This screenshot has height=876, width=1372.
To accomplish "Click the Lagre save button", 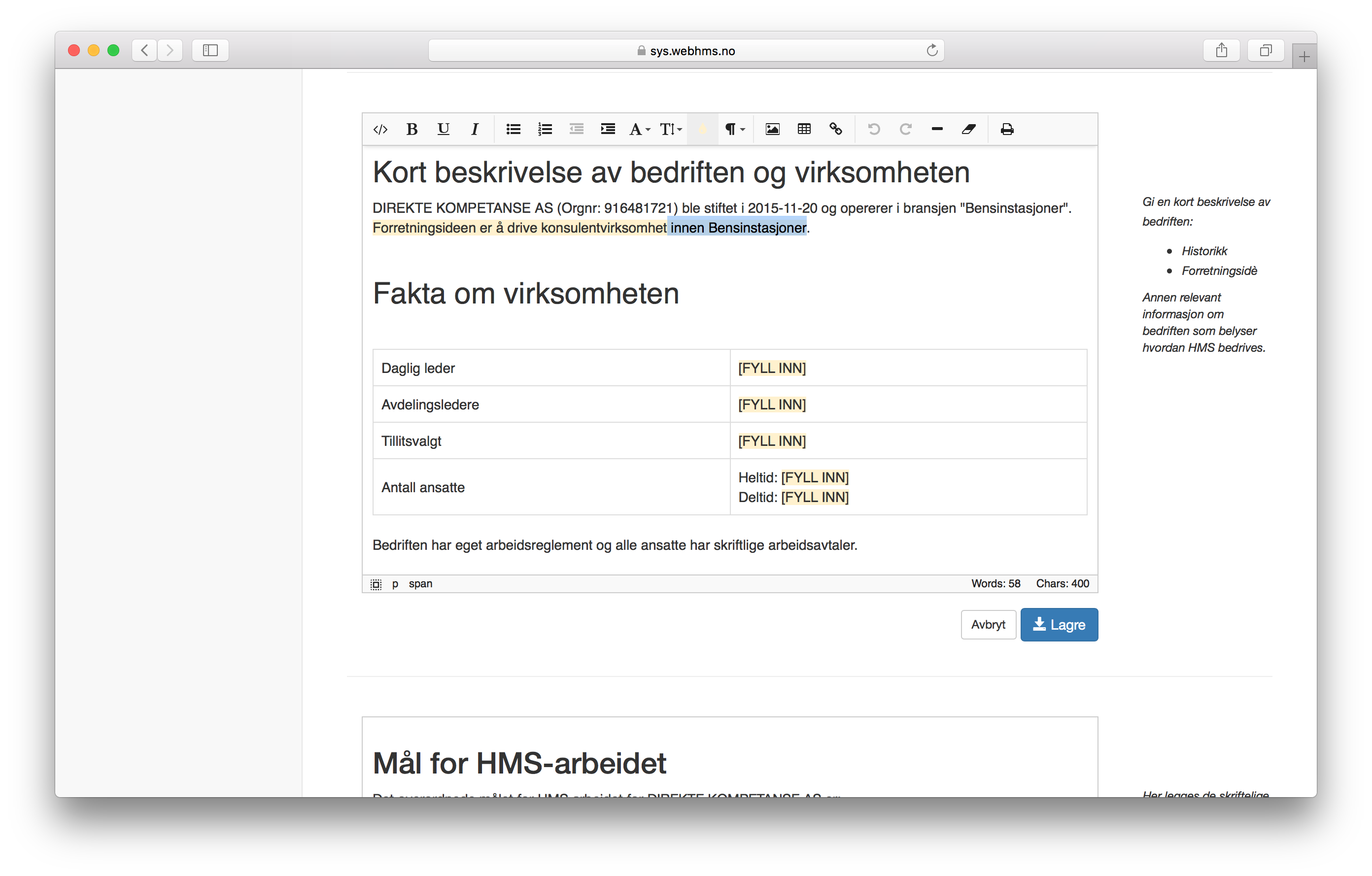I will point(1059,625).
